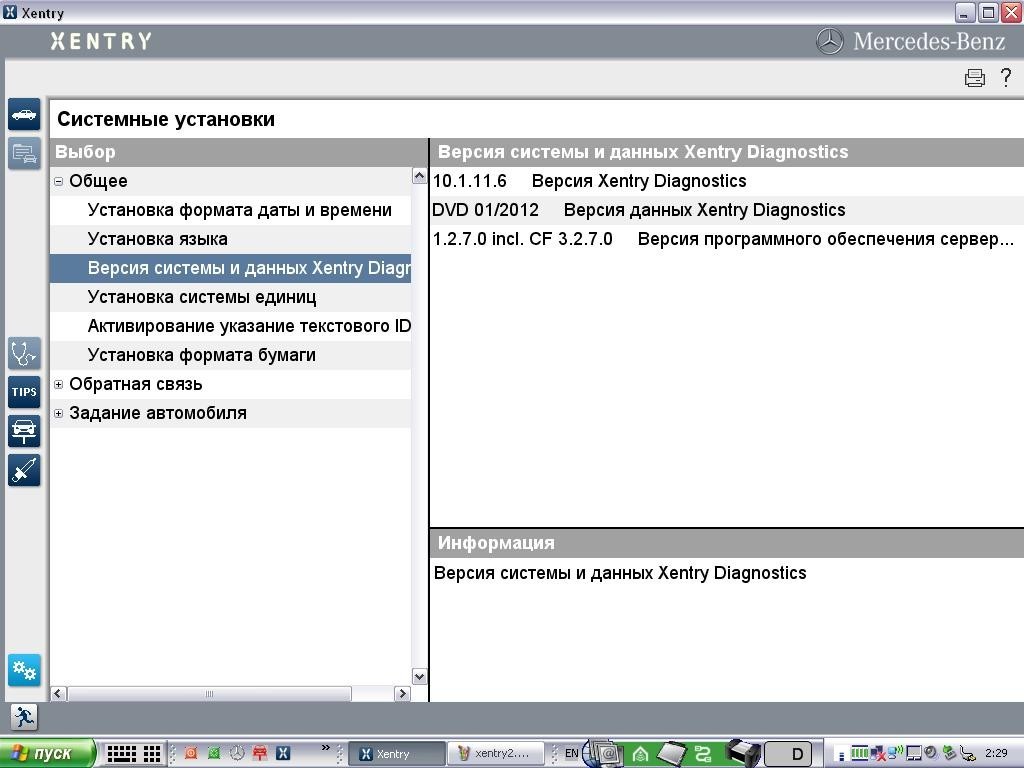This screenshot has width=1024, height=768.
Task: Click the 1.2.7.0 incl. CF 3.2.7.0 row
Action: click(x=726, y=239)
